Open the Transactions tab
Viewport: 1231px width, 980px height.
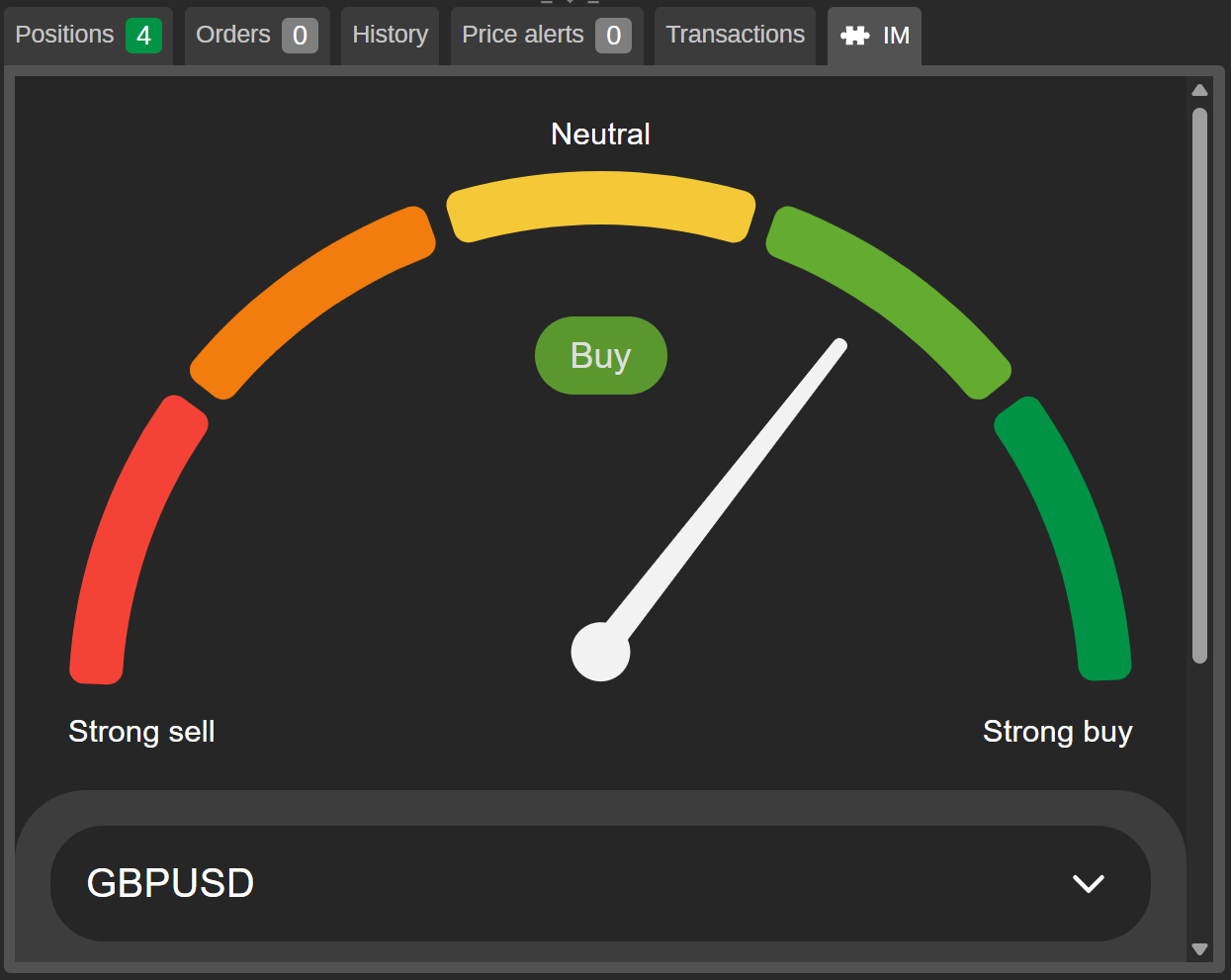(x=735, y=36)
